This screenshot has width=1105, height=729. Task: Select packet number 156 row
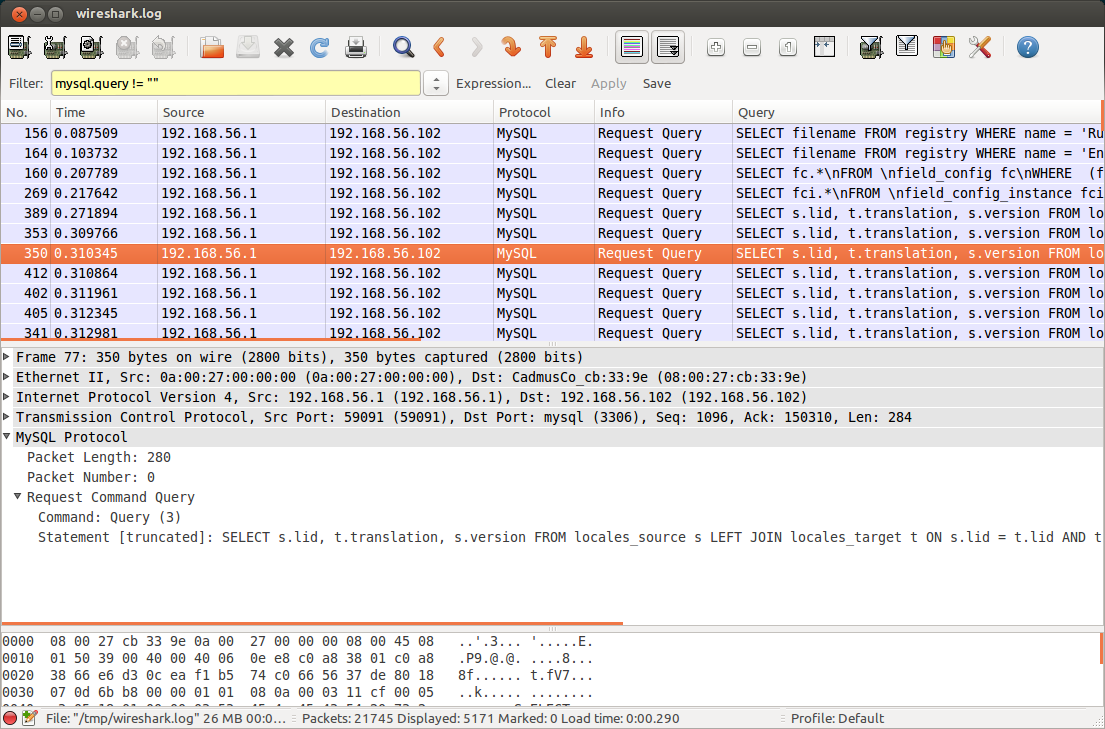tap(552, 133)
